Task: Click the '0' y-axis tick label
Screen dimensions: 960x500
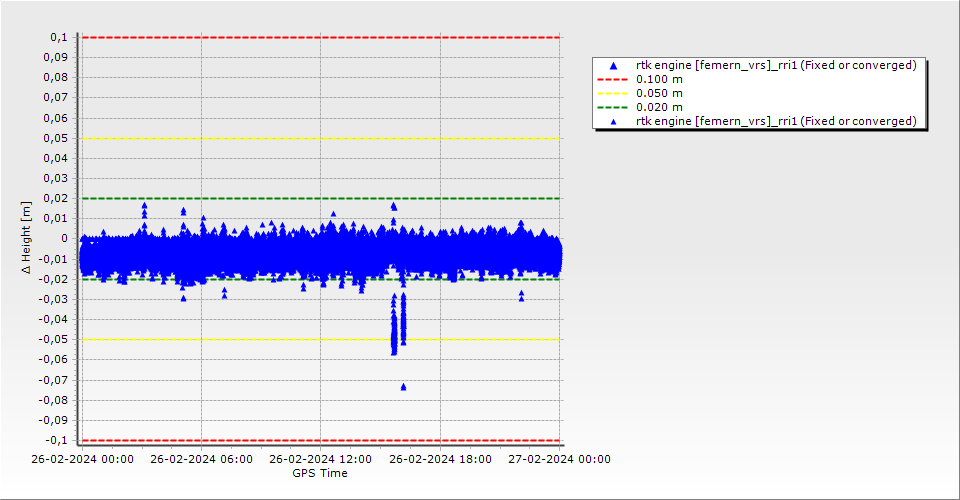Action: coord(63,239)
